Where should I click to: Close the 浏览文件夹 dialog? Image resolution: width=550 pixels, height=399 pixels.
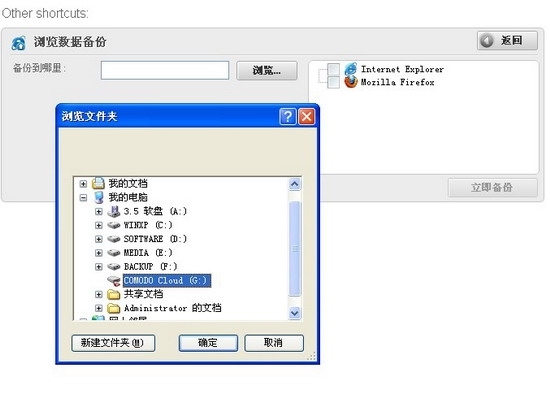pos(307,116)
